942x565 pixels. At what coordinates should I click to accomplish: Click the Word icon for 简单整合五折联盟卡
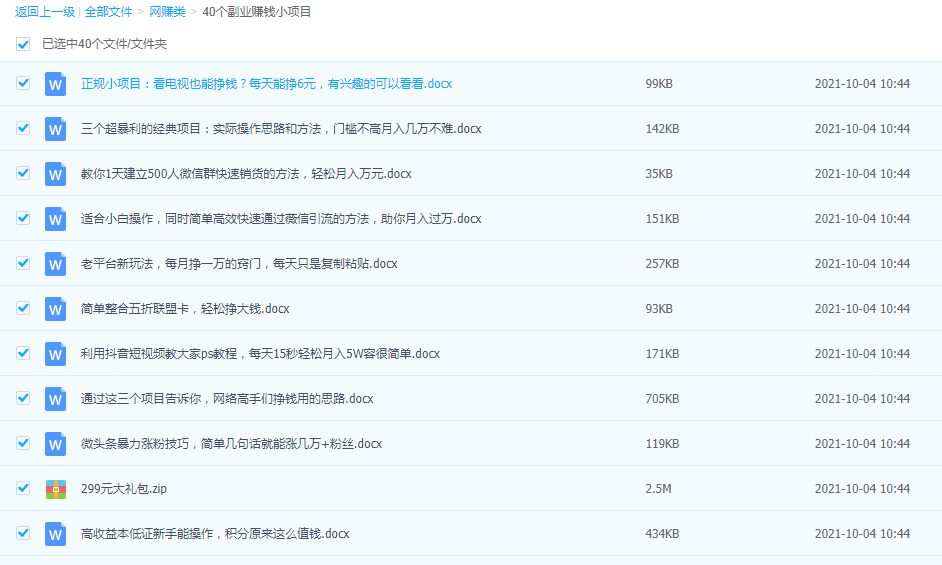(56, 309)
